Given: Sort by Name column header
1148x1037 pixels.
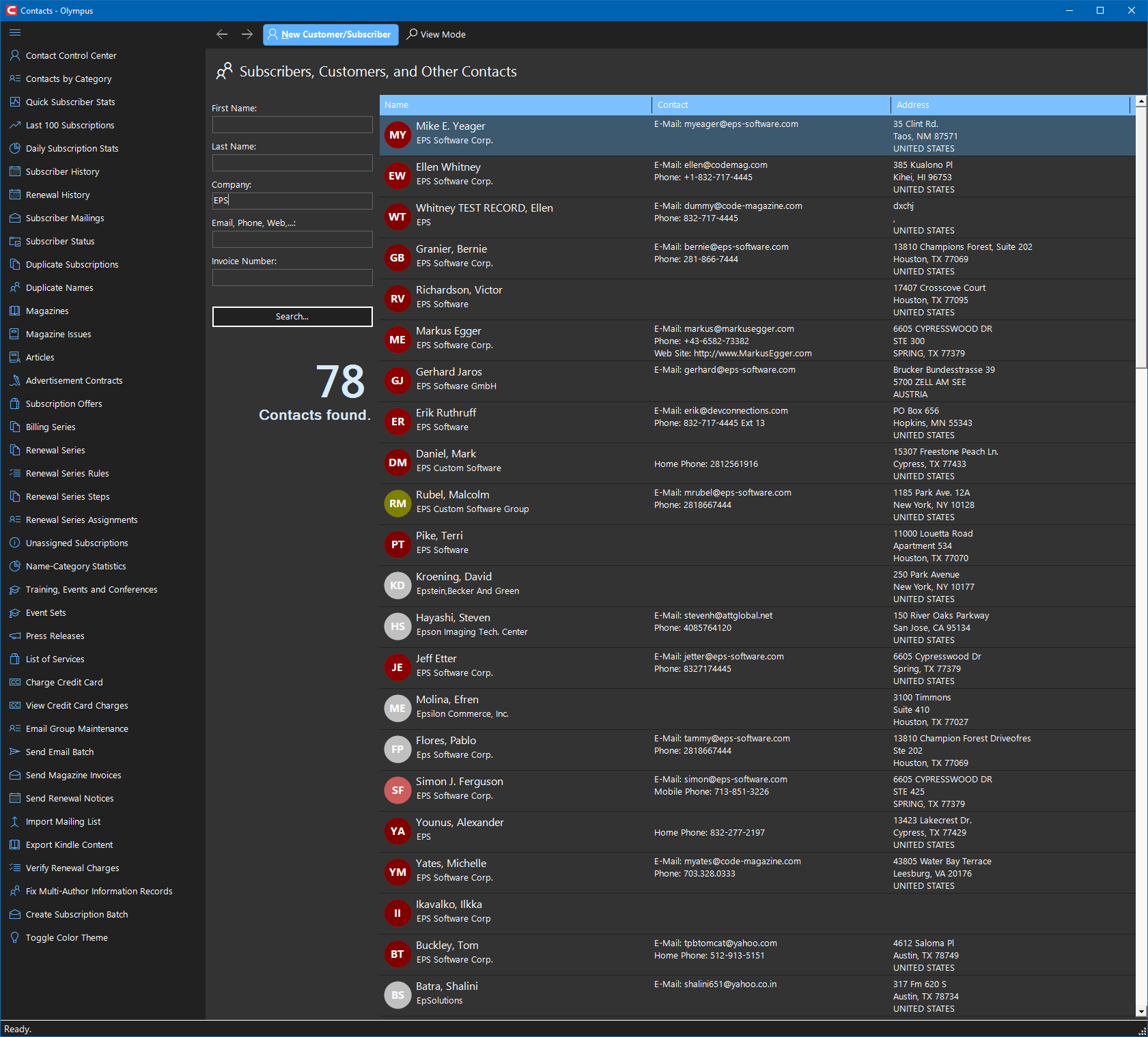Looking at the screenshot, I should pyautogui.click(x=516, y=105).
